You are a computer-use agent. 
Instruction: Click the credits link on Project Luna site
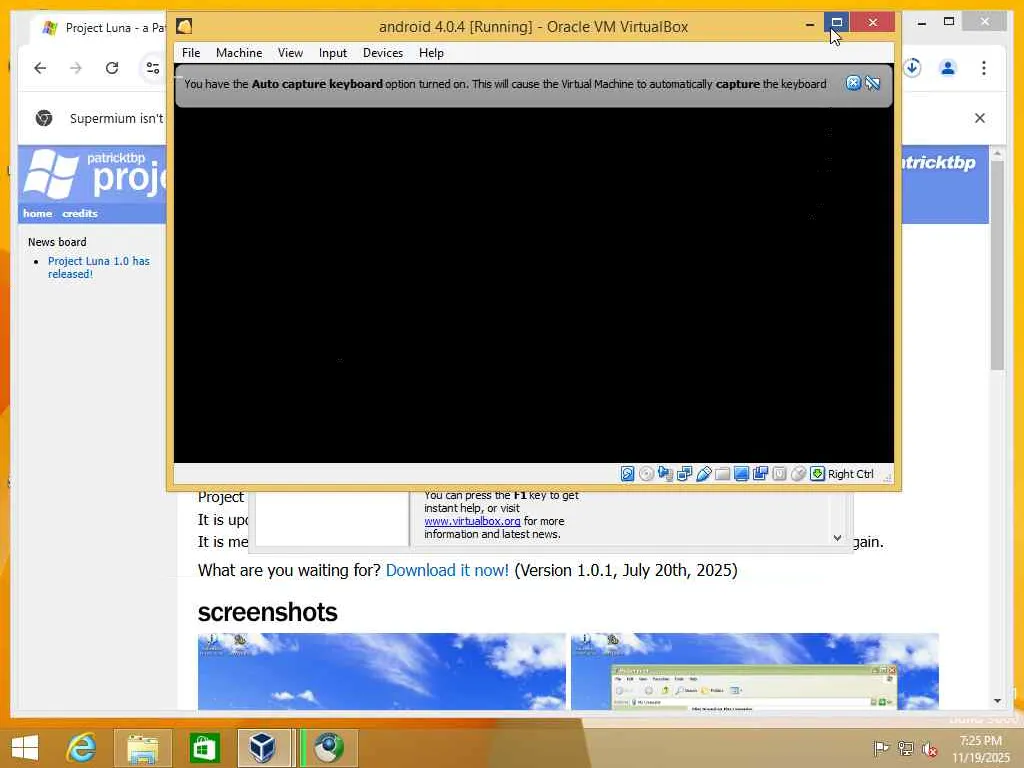tap(80, 214)
